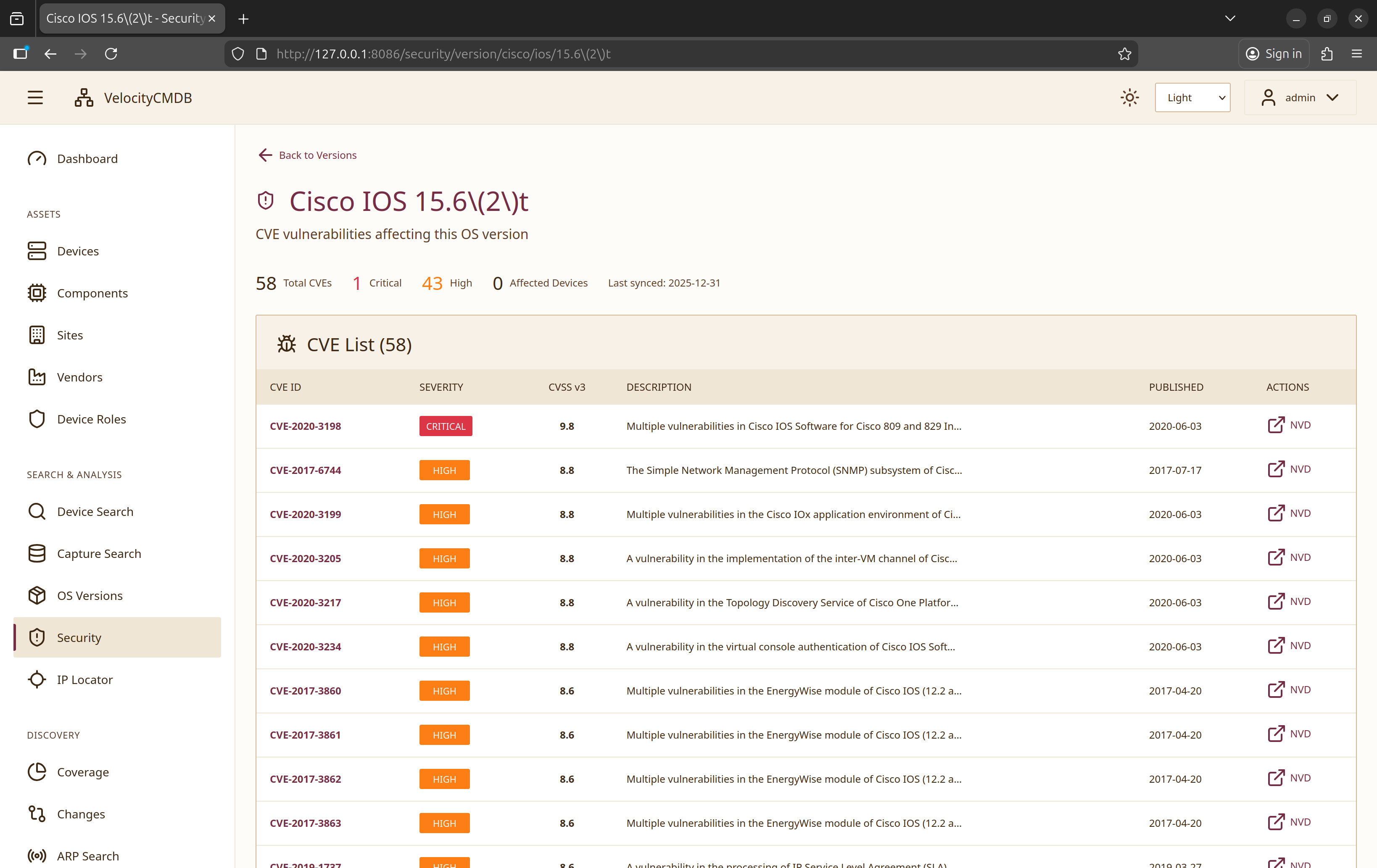Open the browser sidebar toggle icon

pos(21,54)
